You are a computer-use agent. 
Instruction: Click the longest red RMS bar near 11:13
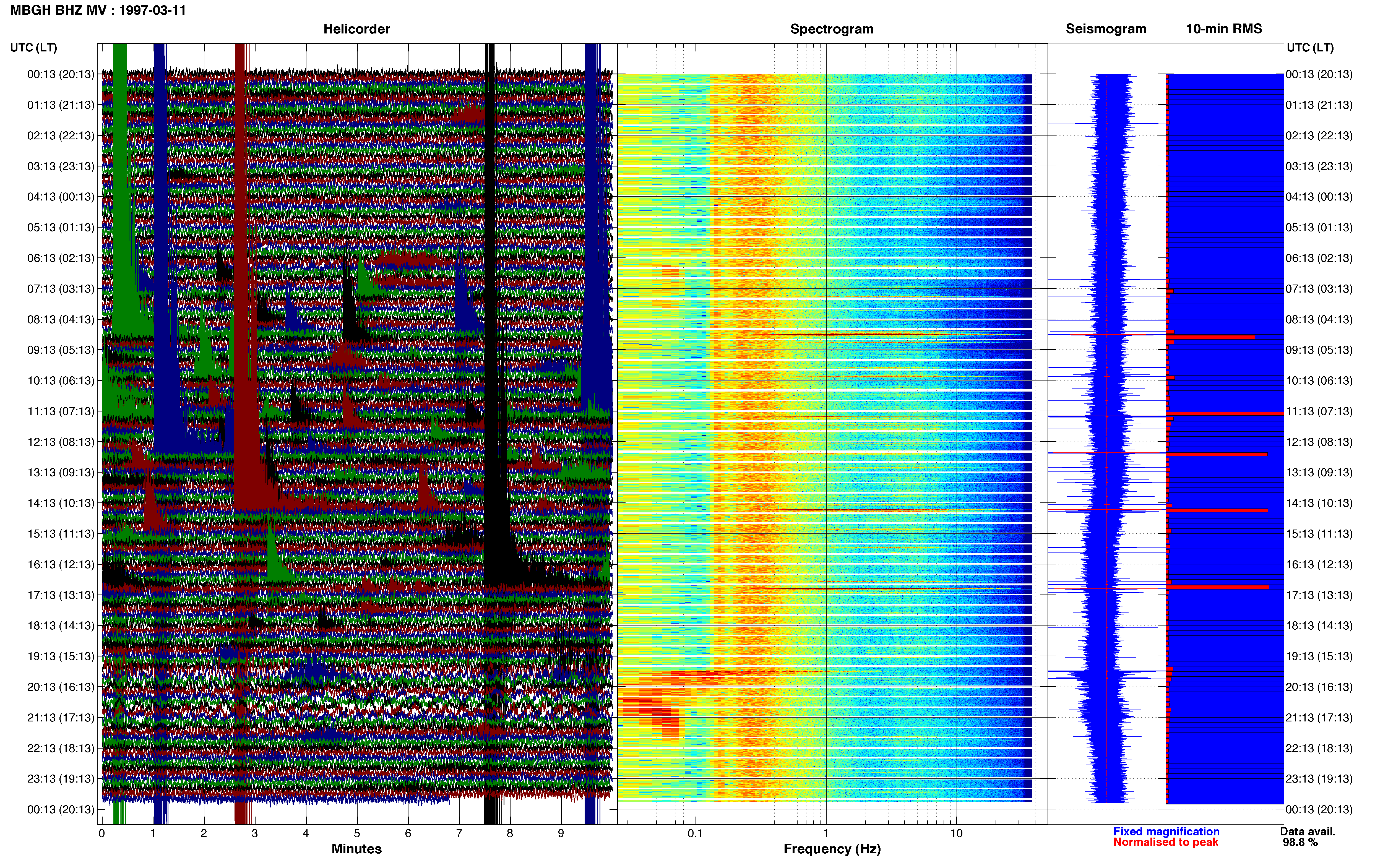(1225, 413)
